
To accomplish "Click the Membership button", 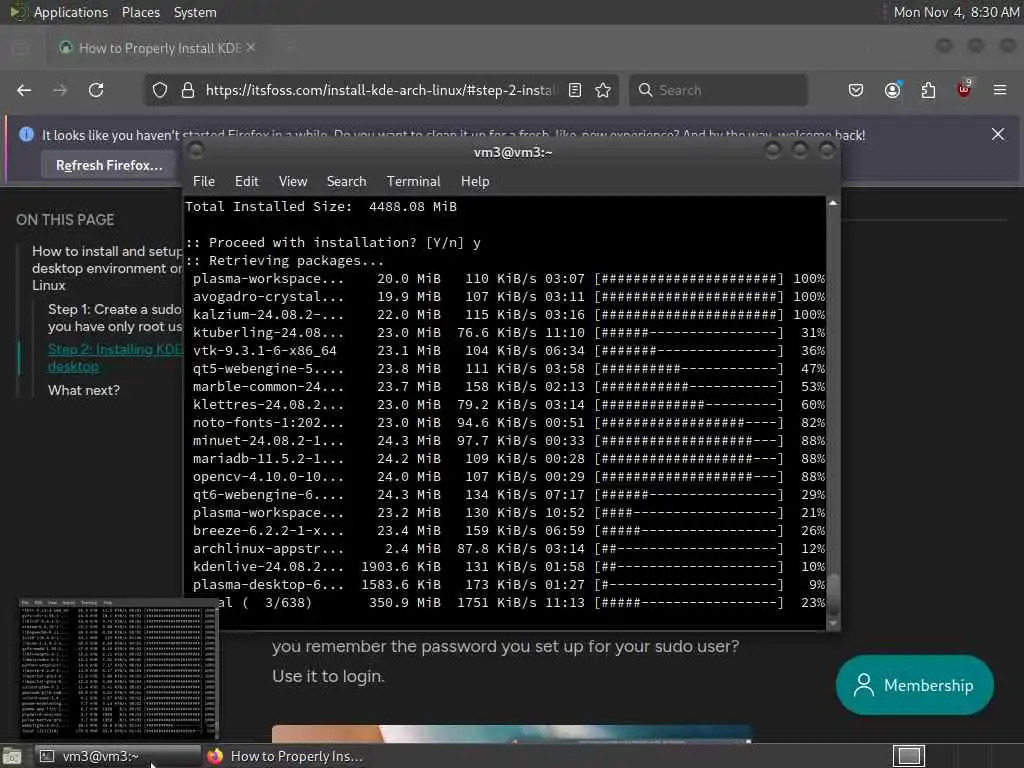I will tap(914, 685).
